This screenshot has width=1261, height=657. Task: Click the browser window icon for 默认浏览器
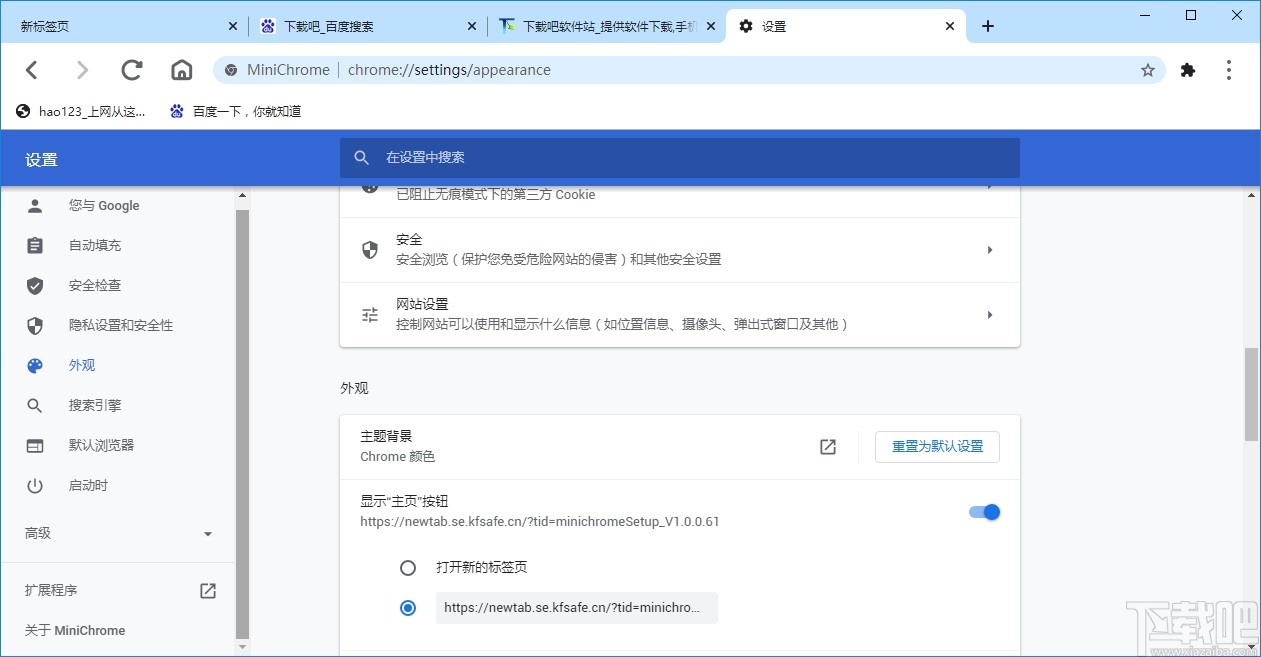[35, 446]
